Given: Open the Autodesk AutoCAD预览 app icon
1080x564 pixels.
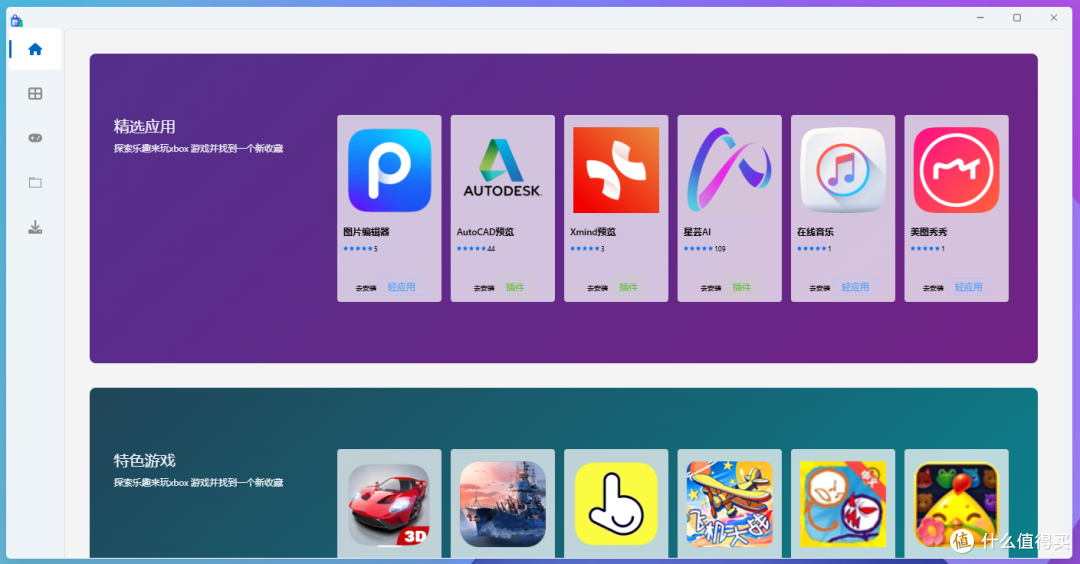Looking at the screenshot, I should pyautogui.click(x=502, y=170).
